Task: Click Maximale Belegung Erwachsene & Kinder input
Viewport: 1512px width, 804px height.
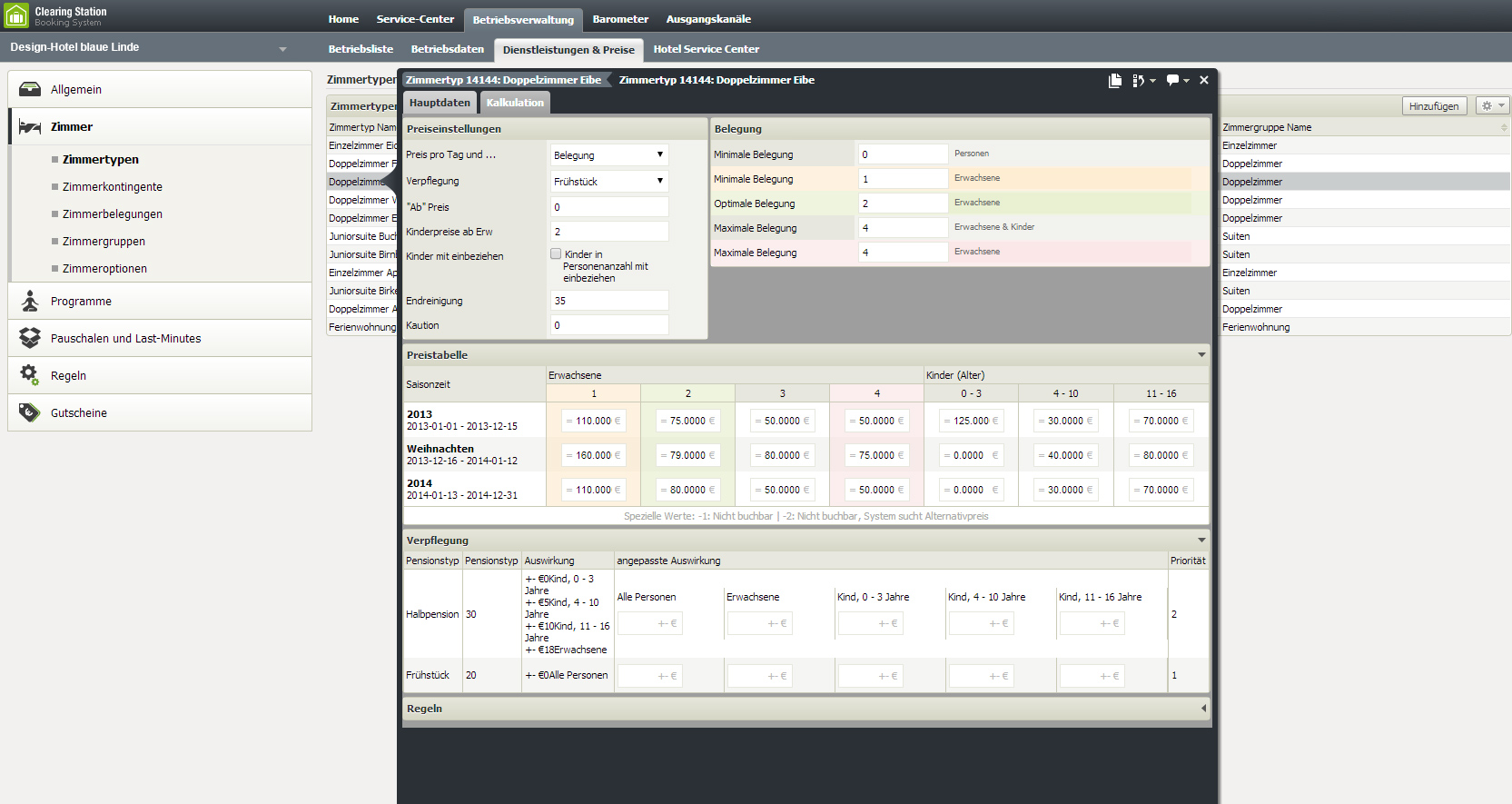Action: point(903,228)
